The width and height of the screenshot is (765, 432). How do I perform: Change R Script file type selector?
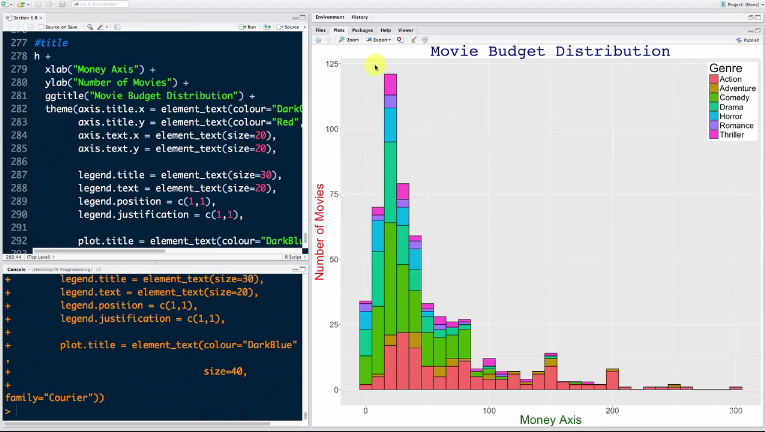[295, 257]
